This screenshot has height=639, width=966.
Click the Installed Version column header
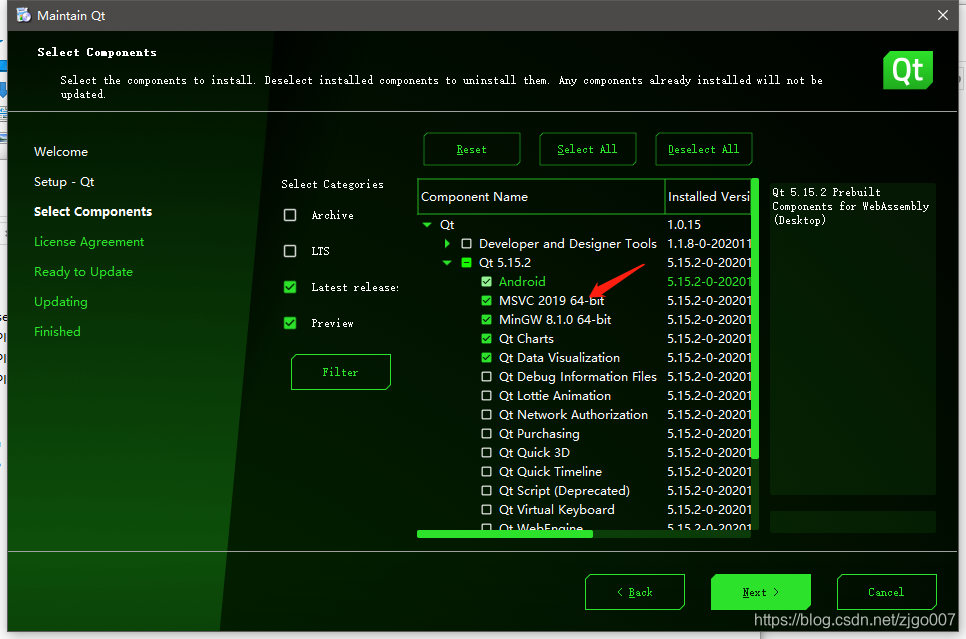click(x=708, y=197)
